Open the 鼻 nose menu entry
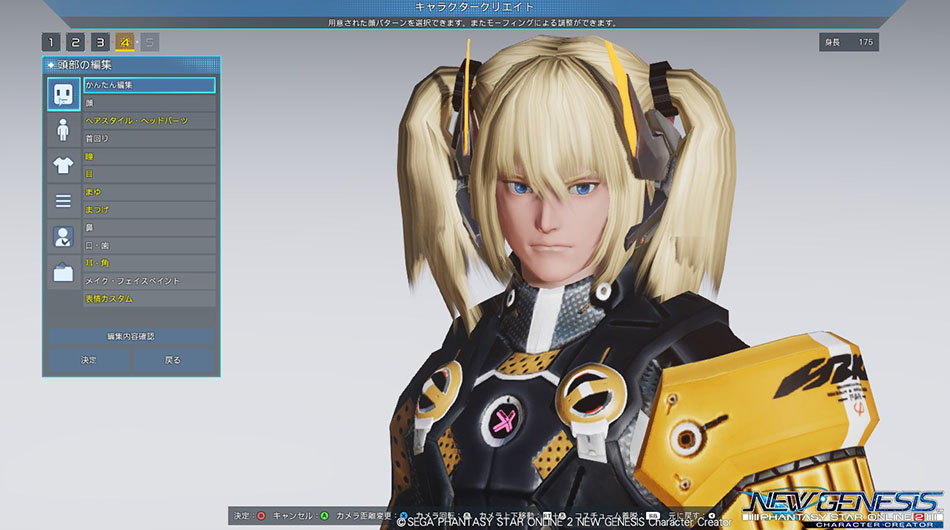The image size is (950, 530). coord(149,228)
